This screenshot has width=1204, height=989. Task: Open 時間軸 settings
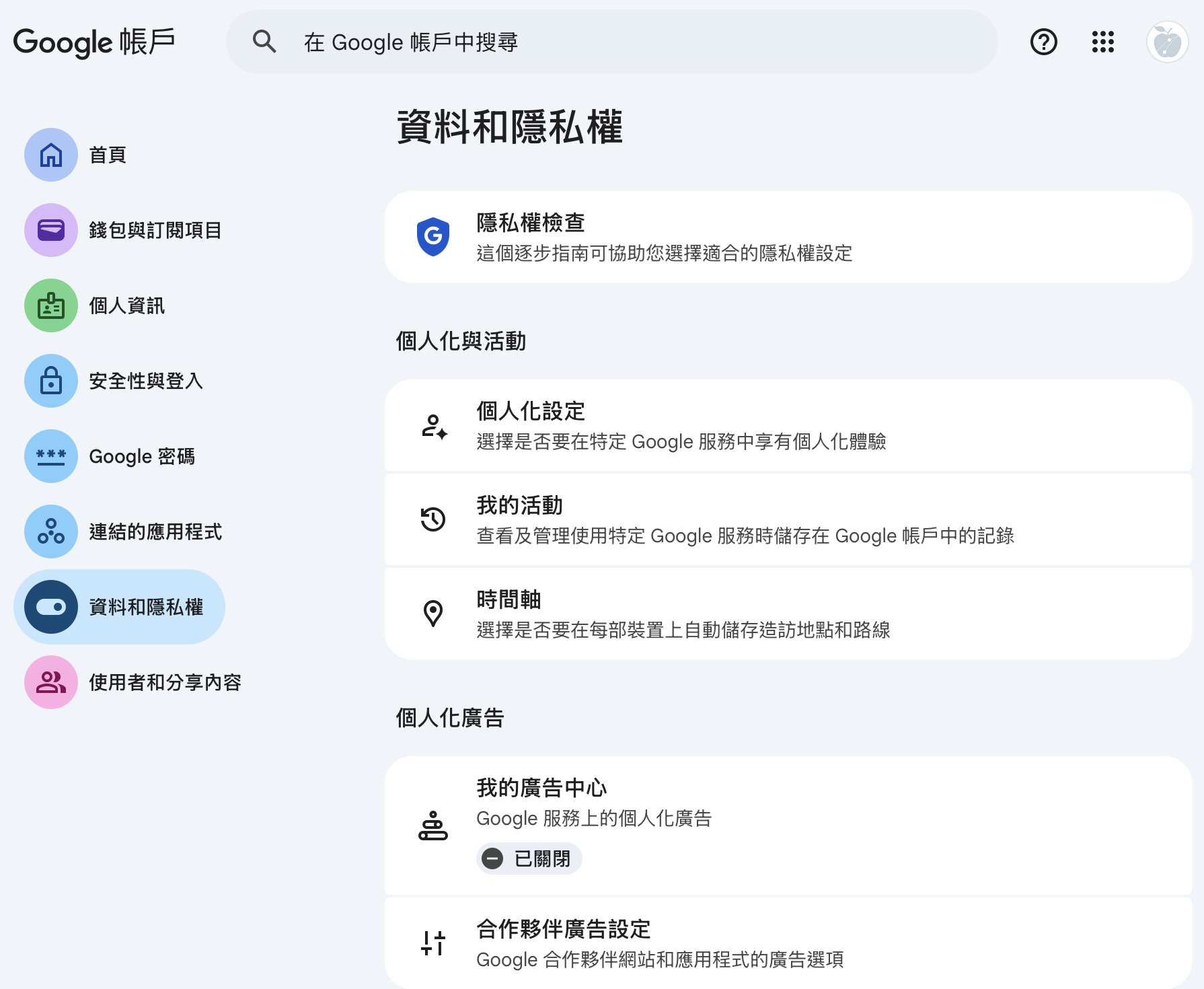point(788,614)
